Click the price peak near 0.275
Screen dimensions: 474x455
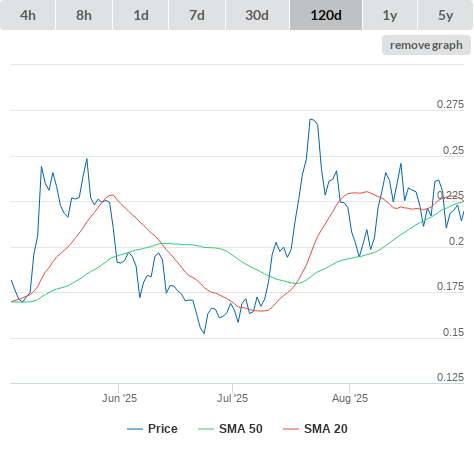coord(311,119)
